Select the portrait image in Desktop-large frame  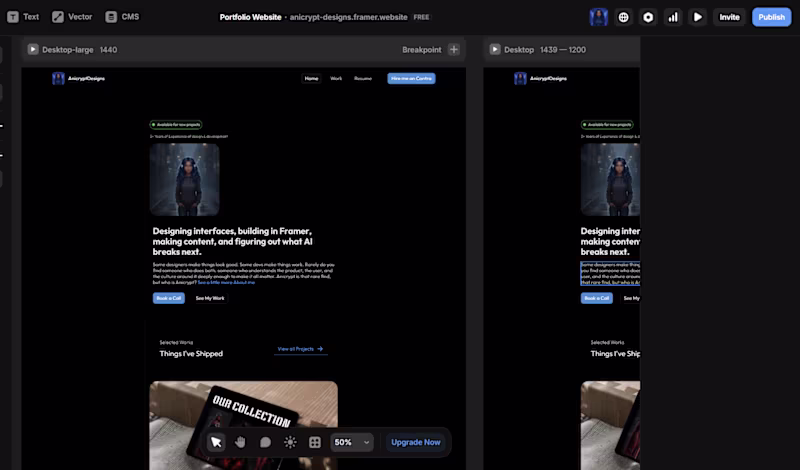[x=184, y=179]
